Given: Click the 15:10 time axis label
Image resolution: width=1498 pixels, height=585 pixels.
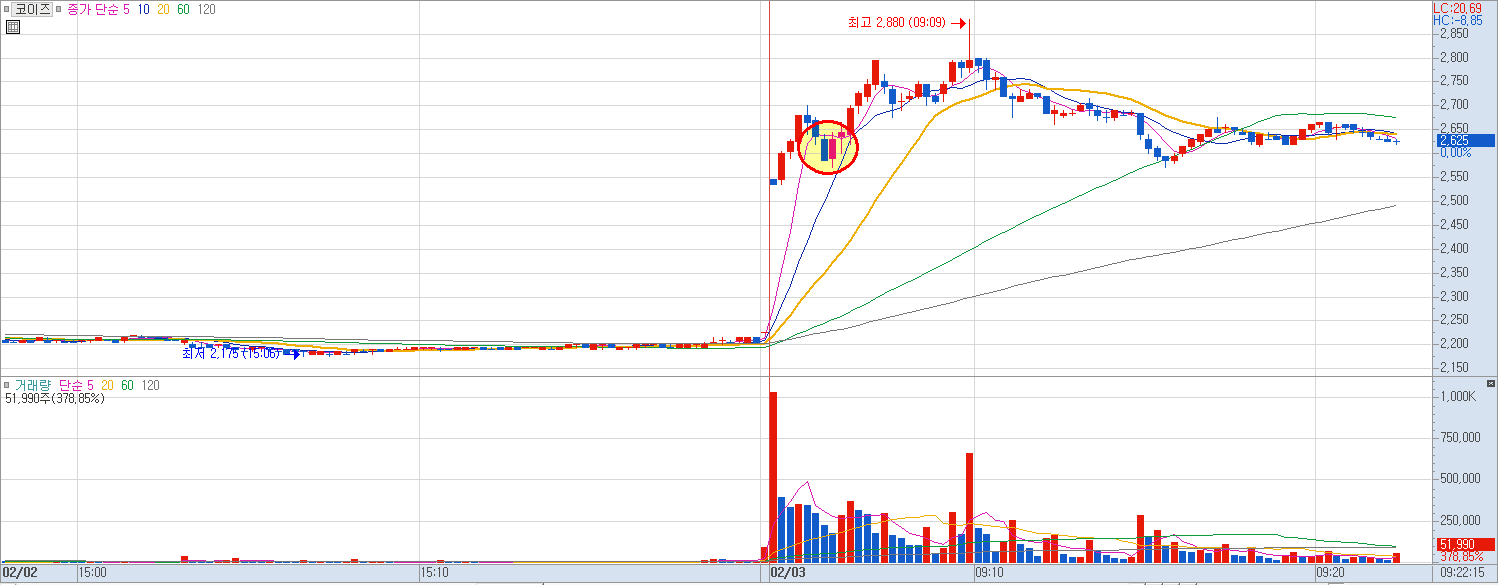Looking at the screenshot, I should 434,573.
